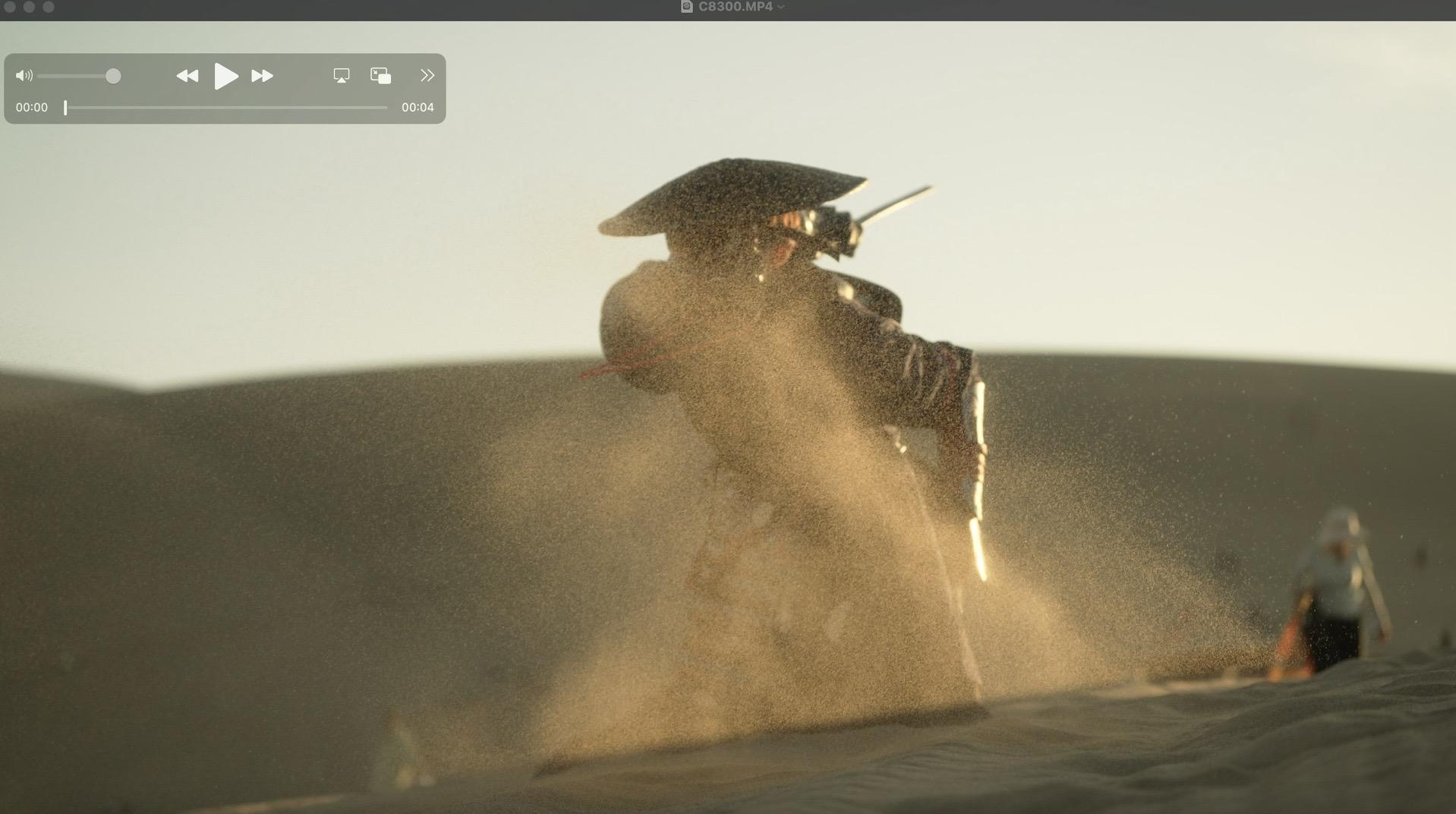Close the video window
The height and width of the screenshot is (814, 1456).
click(10, 7)
